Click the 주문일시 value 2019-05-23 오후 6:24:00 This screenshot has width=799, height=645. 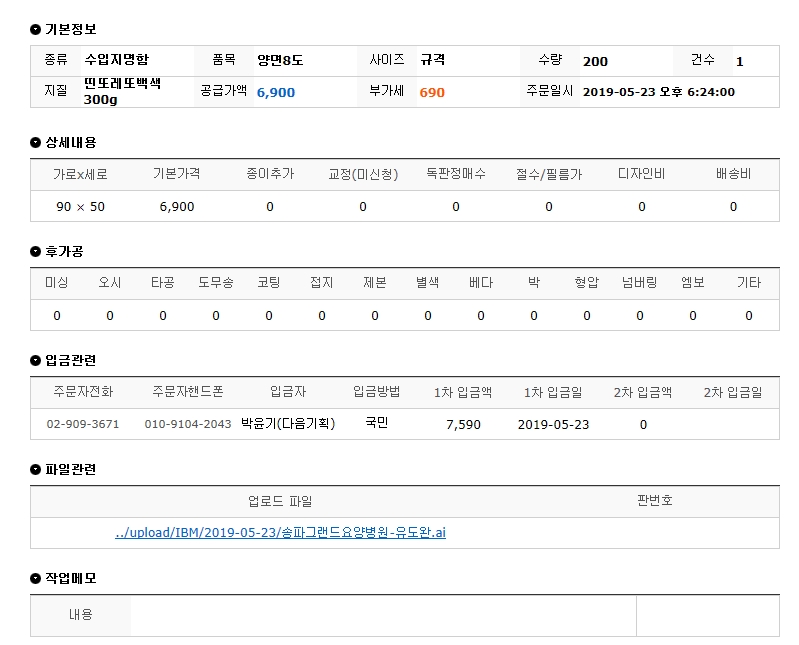tap(658, 92)
